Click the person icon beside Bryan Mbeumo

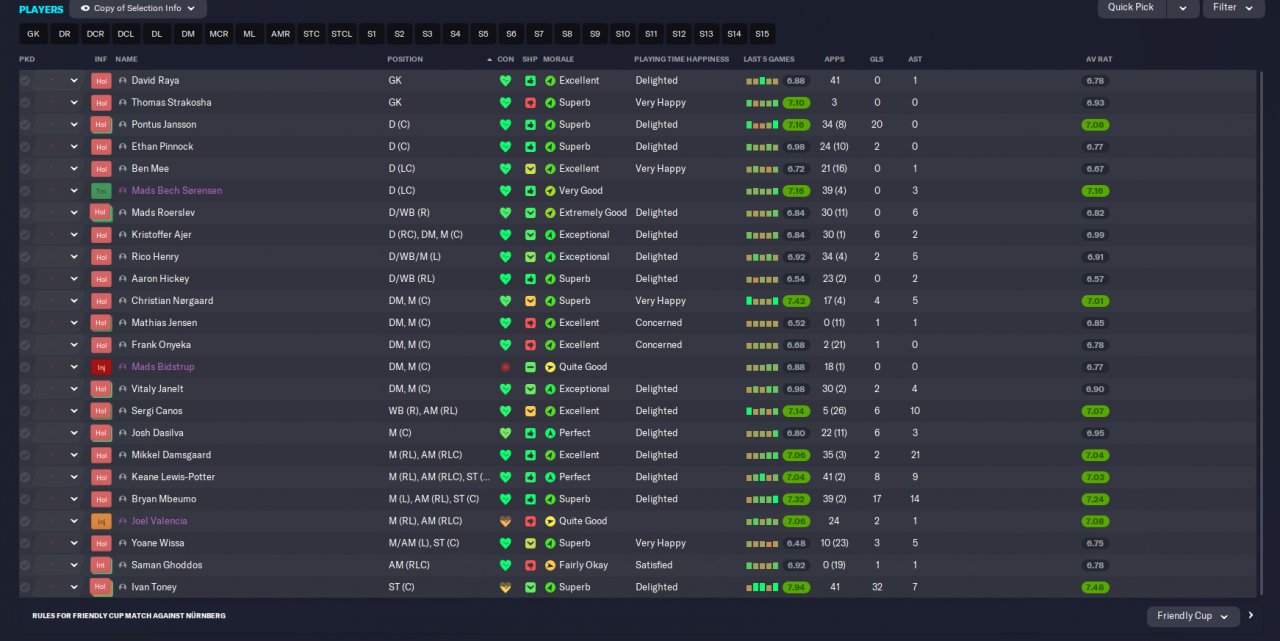tap(123, 499)
